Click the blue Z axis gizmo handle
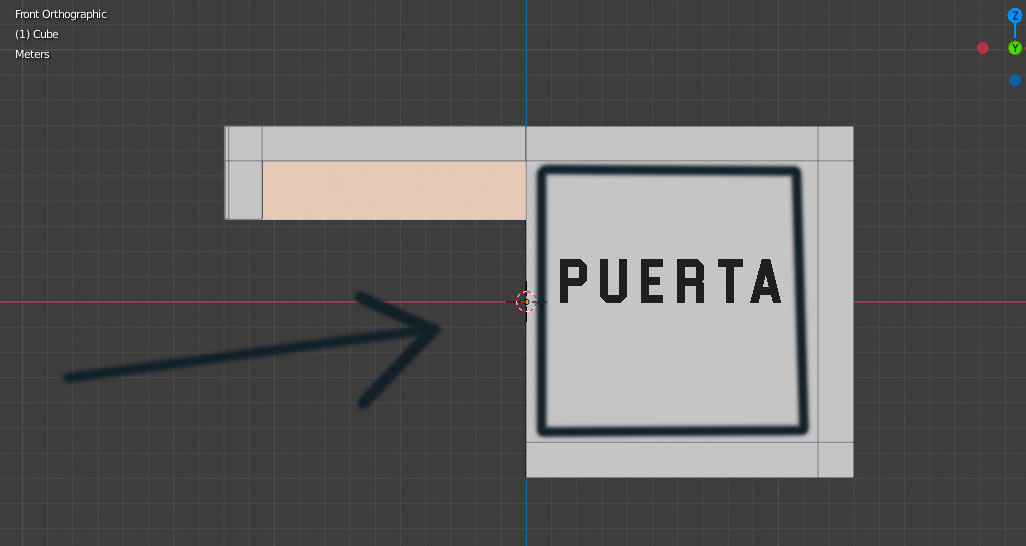 [x=1015, y=15]
